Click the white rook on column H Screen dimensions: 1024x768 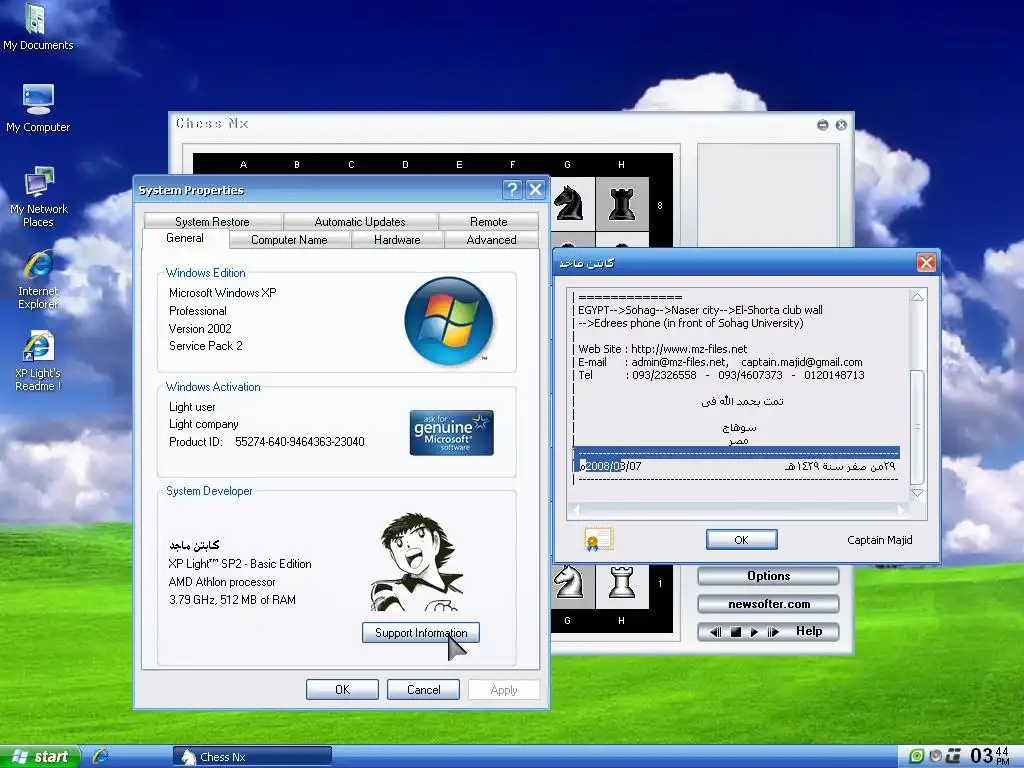pos(622,582)
